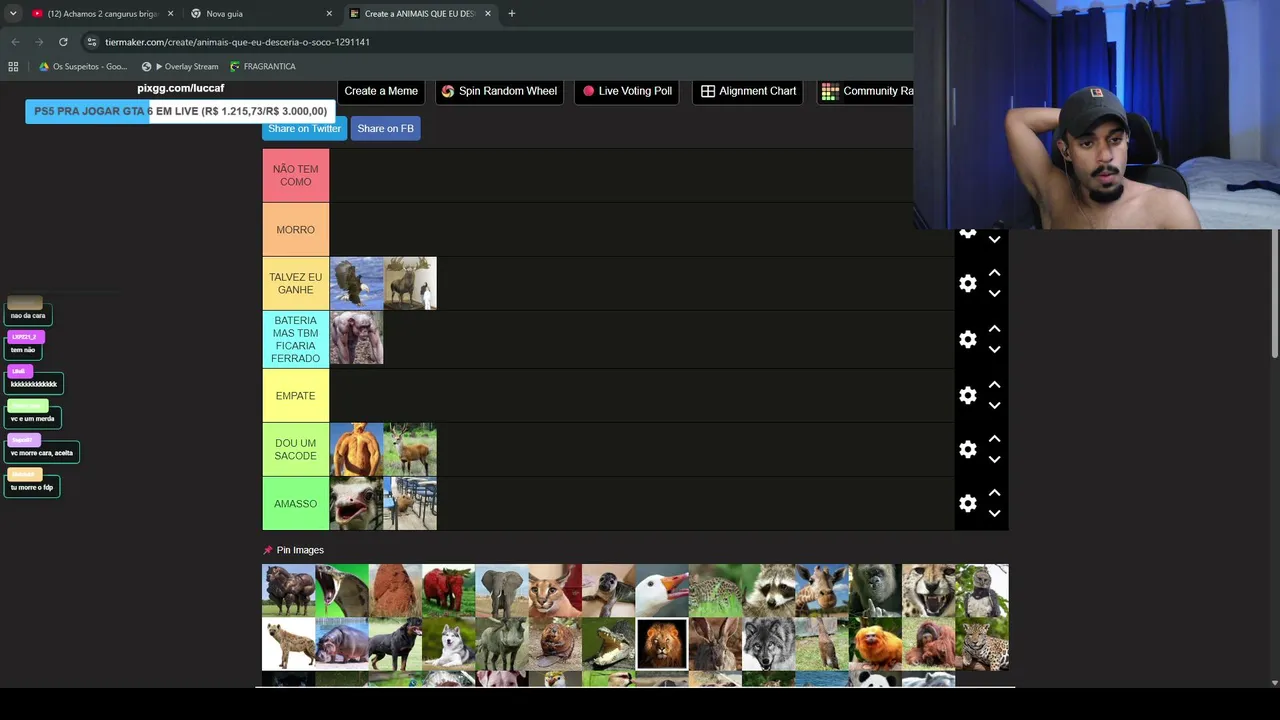
Task: Select the white goose image
Action: [662, 591]
